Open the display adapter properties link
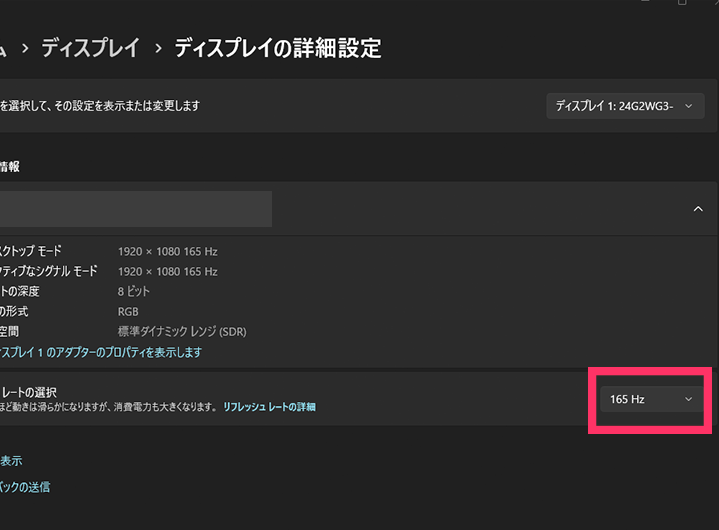Screen dimensions: 719x530 100,352
